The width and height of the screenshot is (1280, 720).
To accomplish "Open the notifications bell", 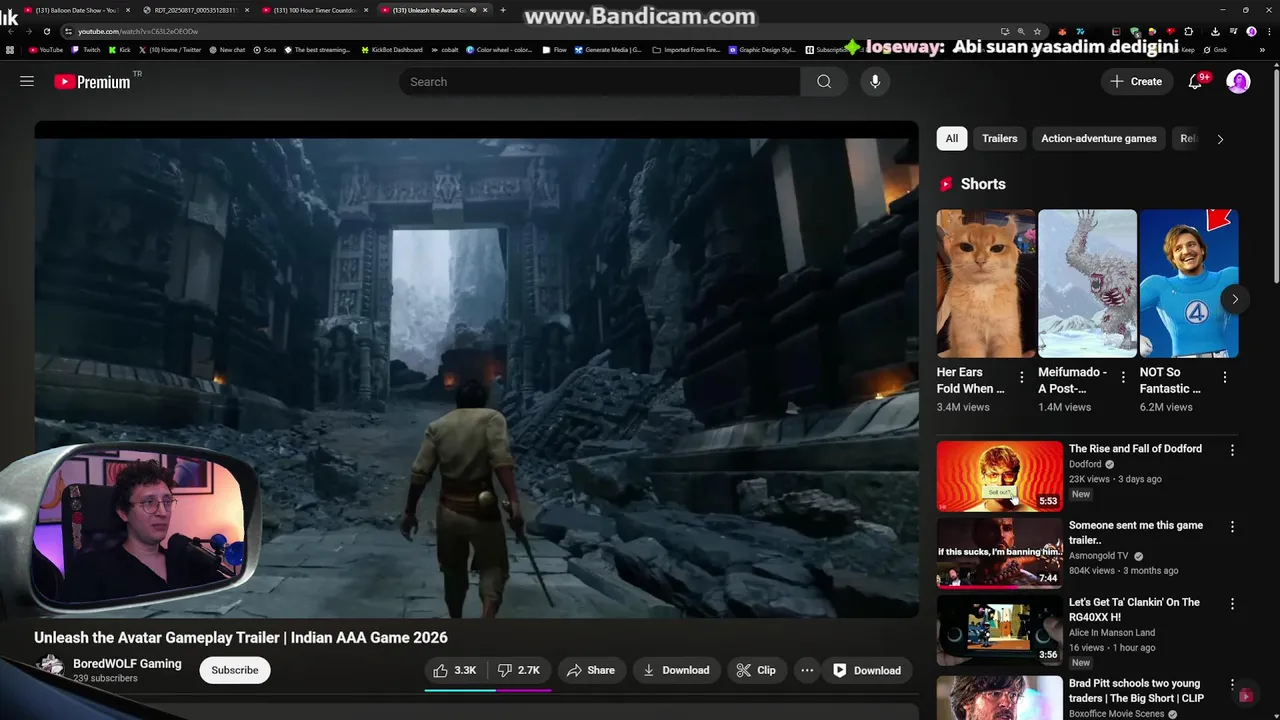I will 1195,82.
